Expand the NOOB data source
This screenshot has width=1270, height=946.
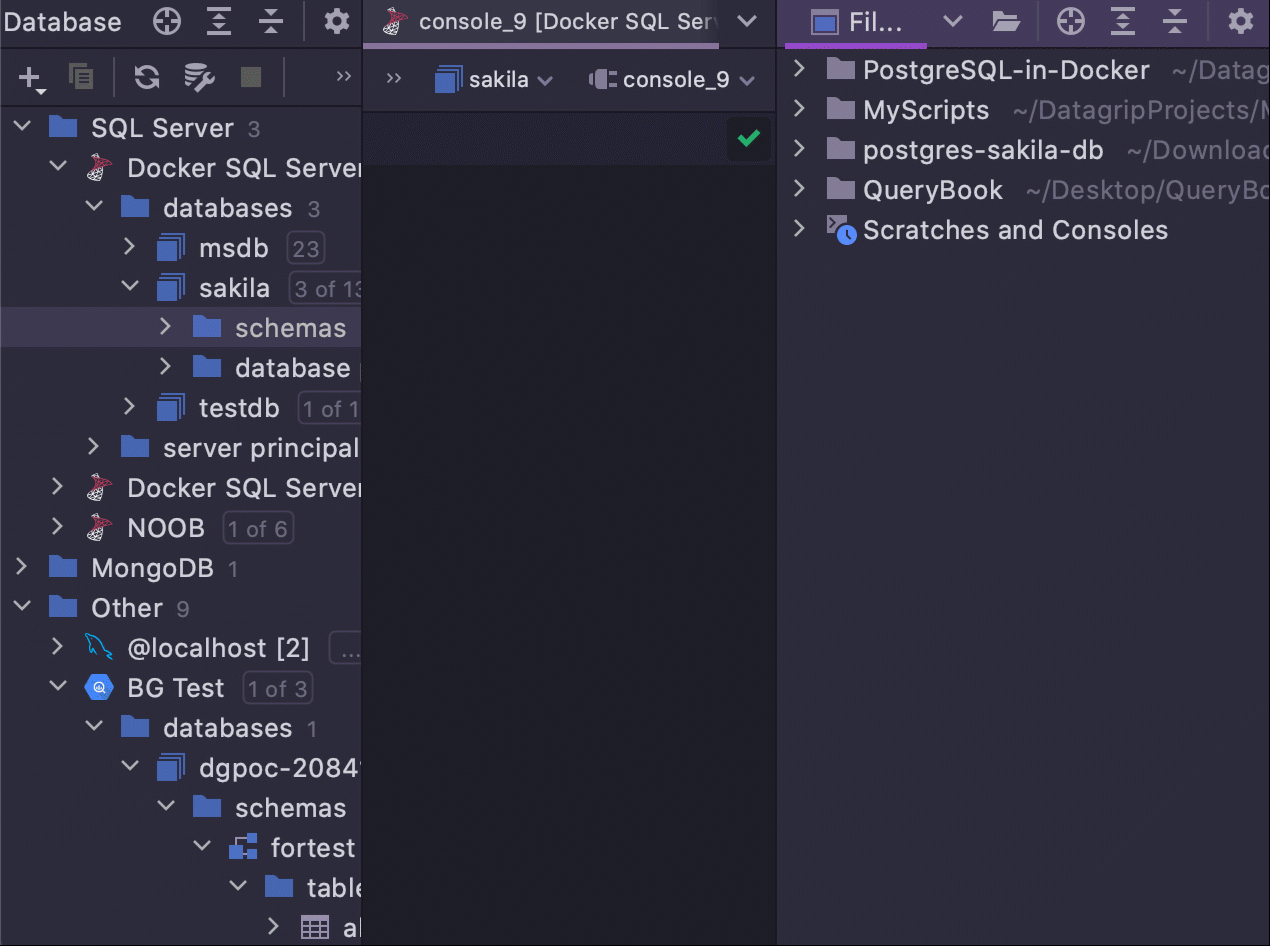[x=58, y=527]
